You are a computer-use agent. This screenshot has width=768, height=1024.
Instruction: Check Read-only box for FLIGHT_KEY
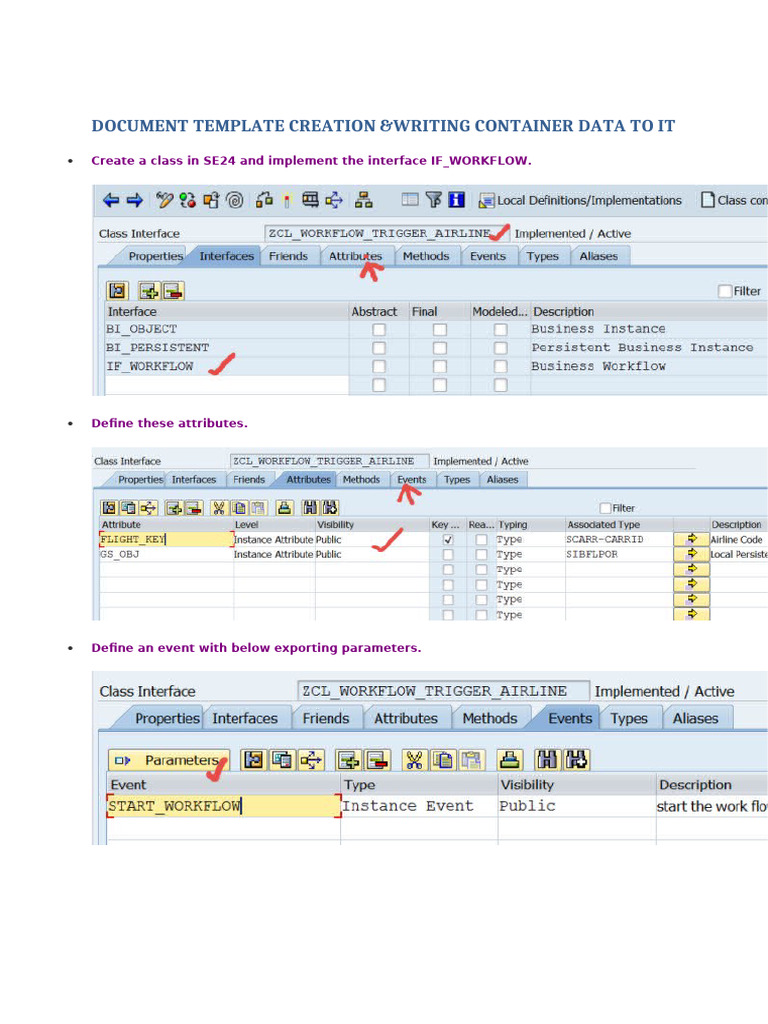pyautogui.click(x=481, y=539)
